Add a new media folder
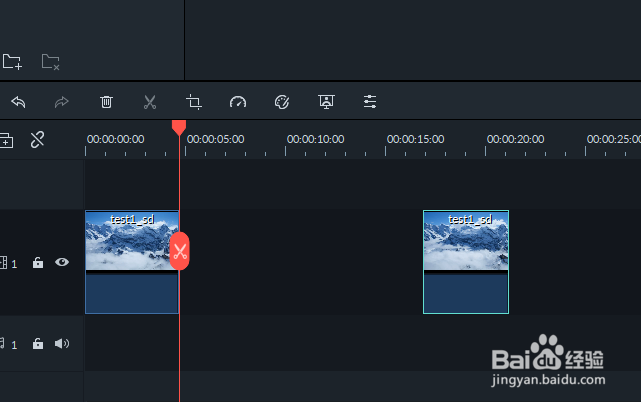Image resolution: width=641 pixels, height=402 pixels. pos(12,62)
